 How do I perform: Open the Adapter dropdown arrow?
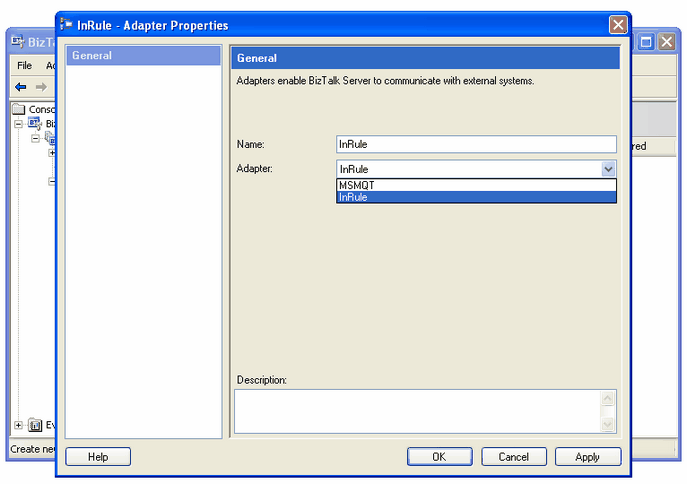tap(608, 169)
